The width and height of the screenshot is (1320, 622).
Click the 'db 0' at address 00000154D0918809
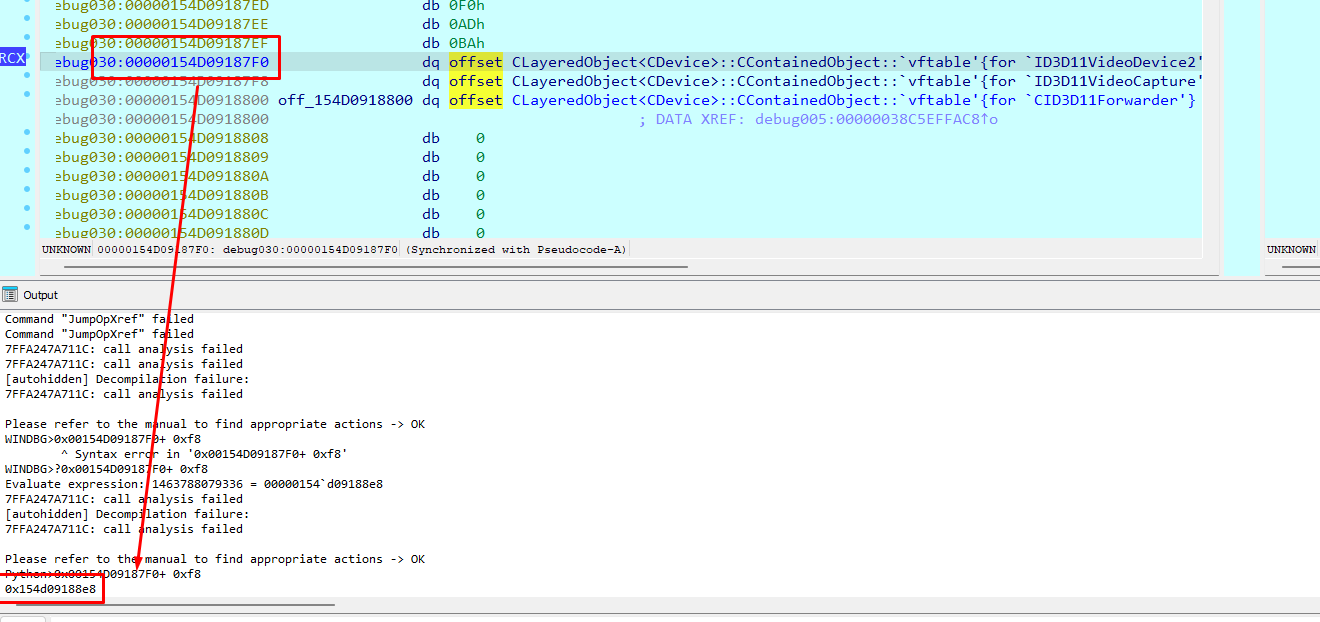click(x=453, y=157)
